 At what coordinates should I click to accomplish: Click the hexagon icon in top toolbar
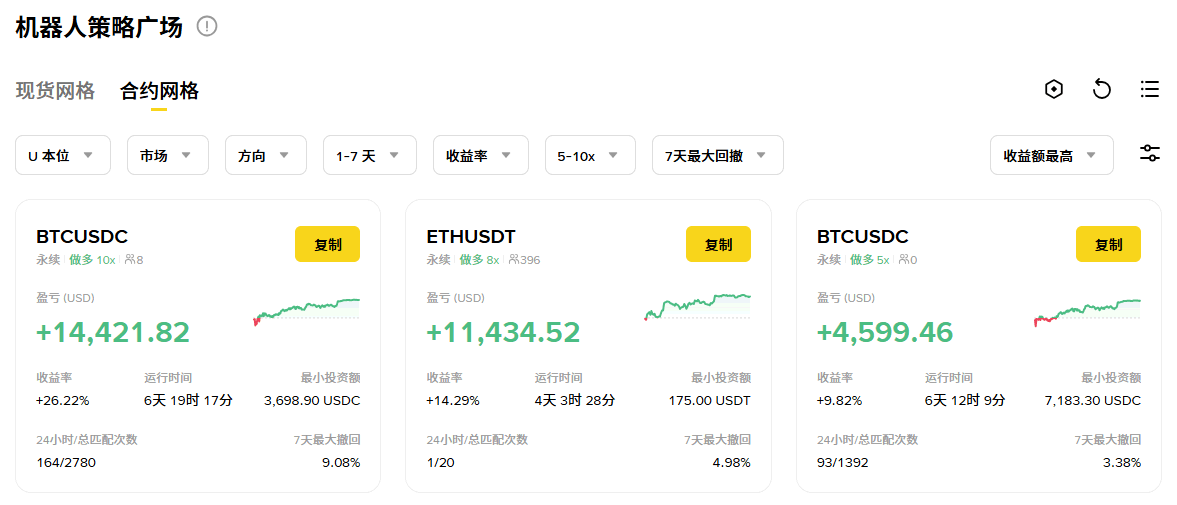(1053, 90)
